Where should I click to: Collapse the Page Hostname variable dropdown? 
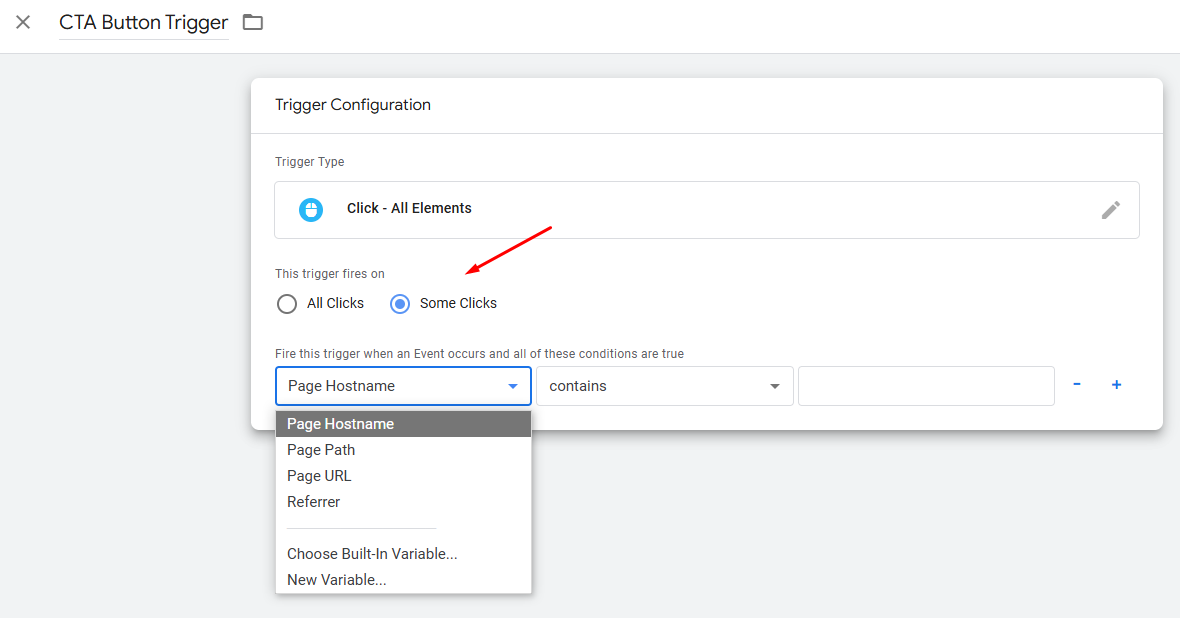pyautogui.click(x=403, y=386)
